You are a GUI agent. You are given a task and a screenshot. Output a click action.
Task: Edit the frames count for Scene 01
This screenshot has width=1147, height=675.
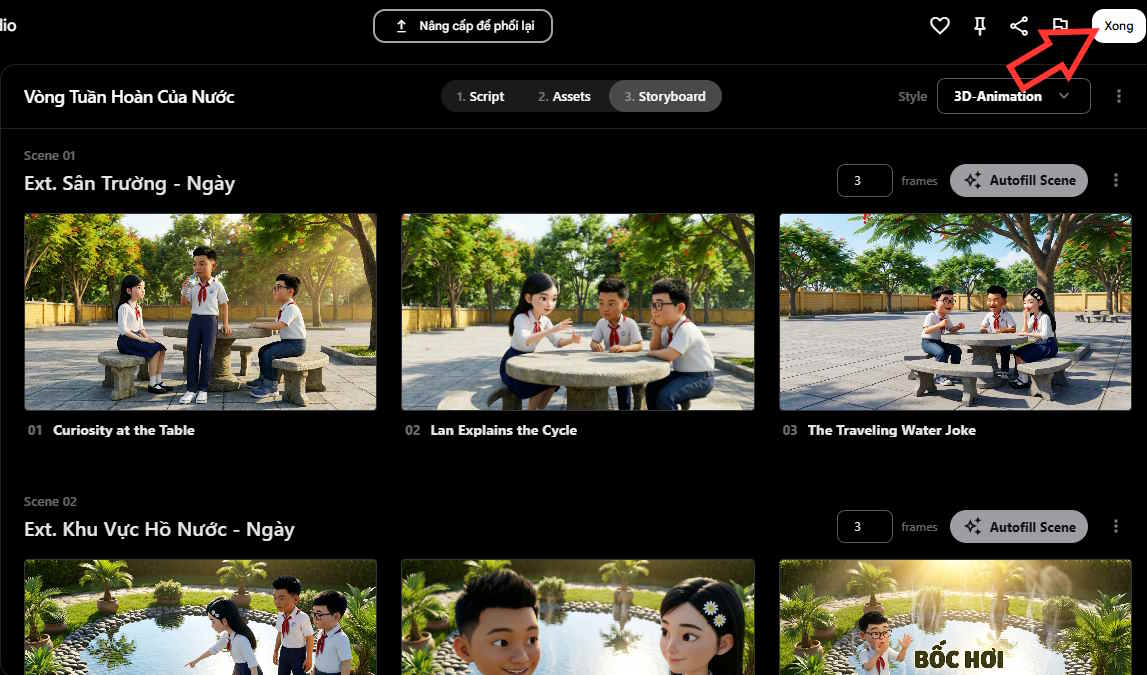tap(865, 181)
